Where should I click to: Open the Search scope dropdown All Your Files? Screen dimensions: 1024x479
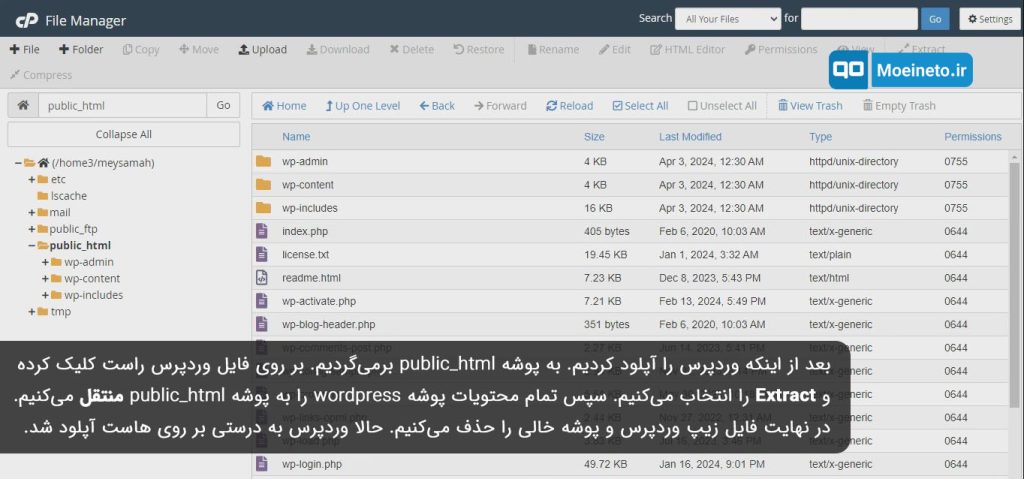(728, 19)
